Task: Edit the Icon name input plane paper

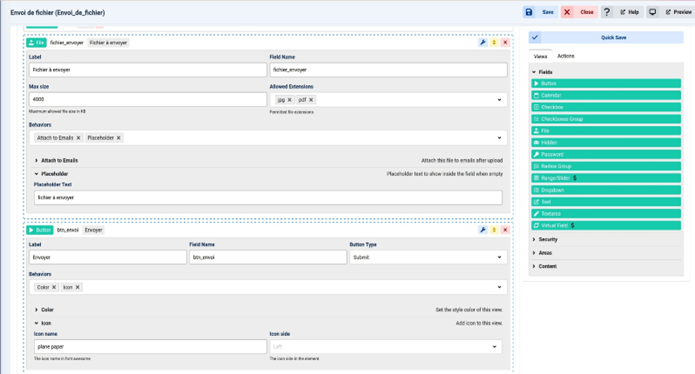Action: coord(150,347)
